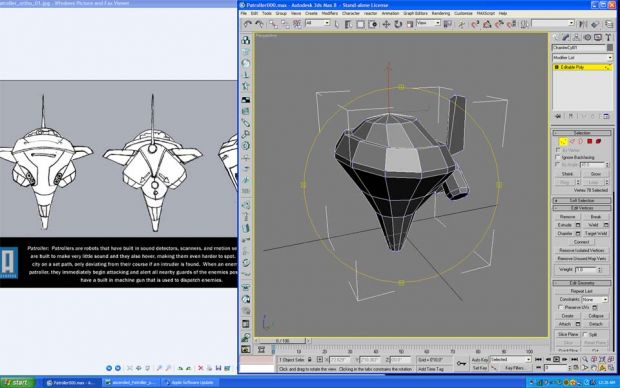
Task: Click the Collapse button in Edit Geometry
Action: (595, 316)
